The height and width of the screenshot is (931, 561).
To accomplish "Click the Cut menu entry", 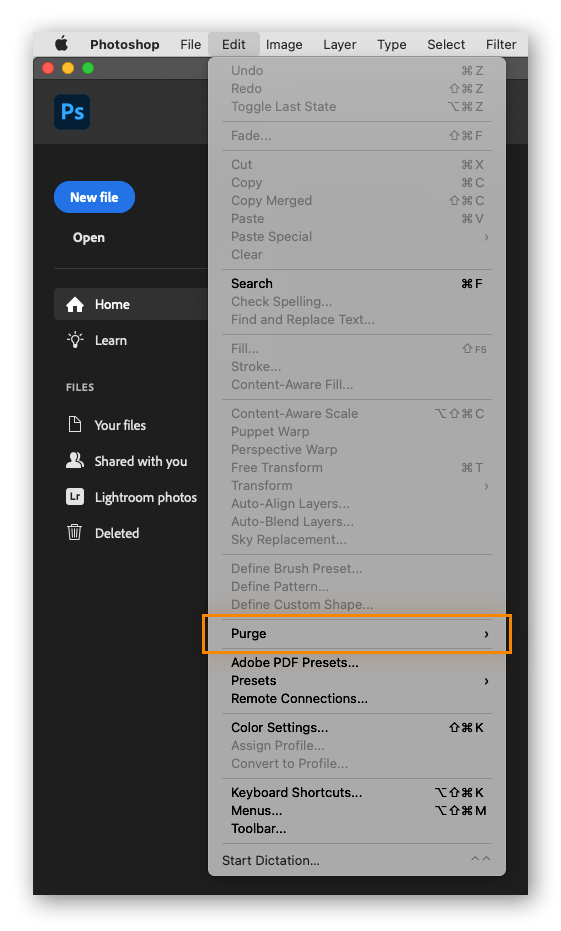I will [x=357, y=164].
